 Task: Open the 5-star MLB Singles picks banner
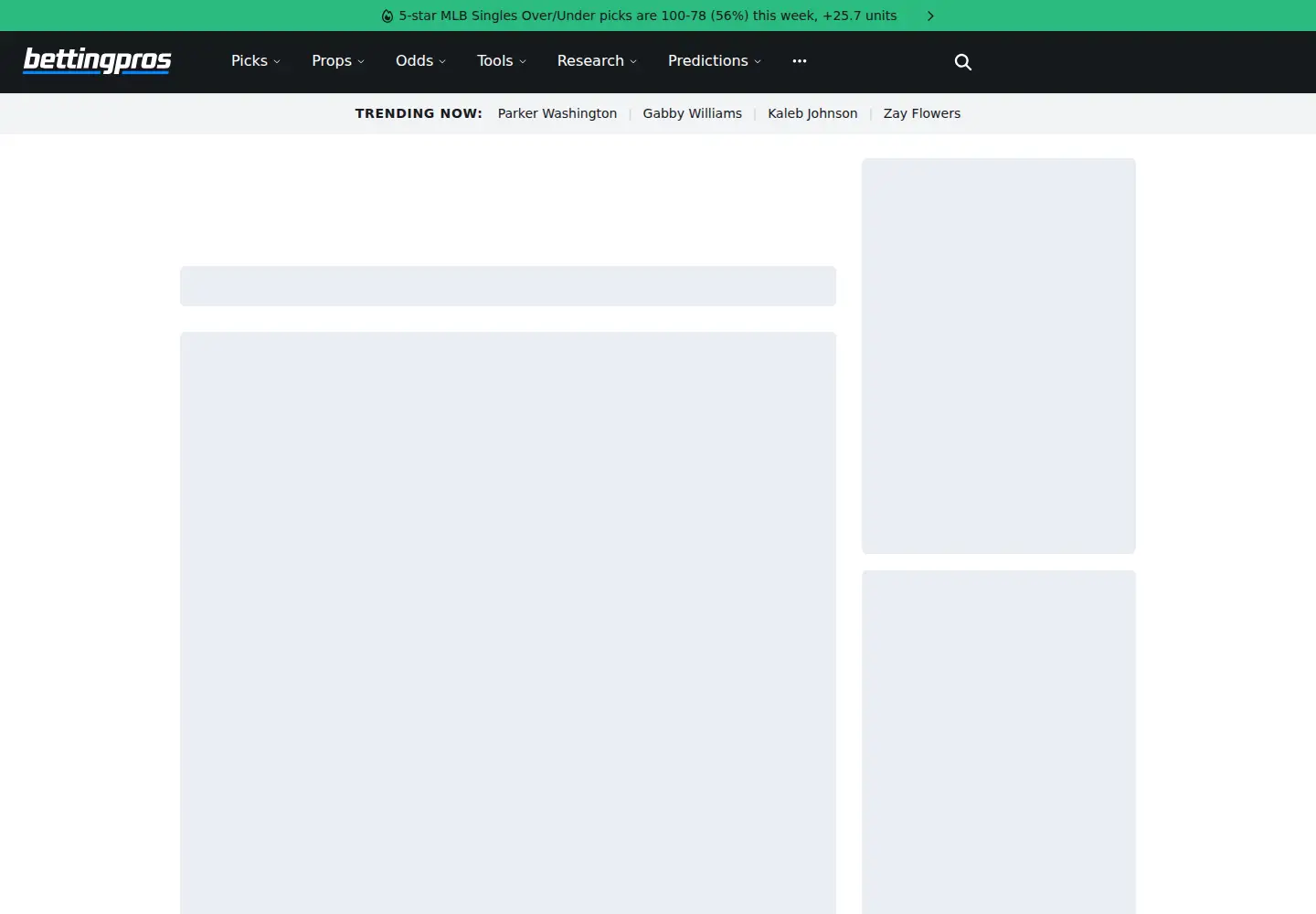[648, 16]
